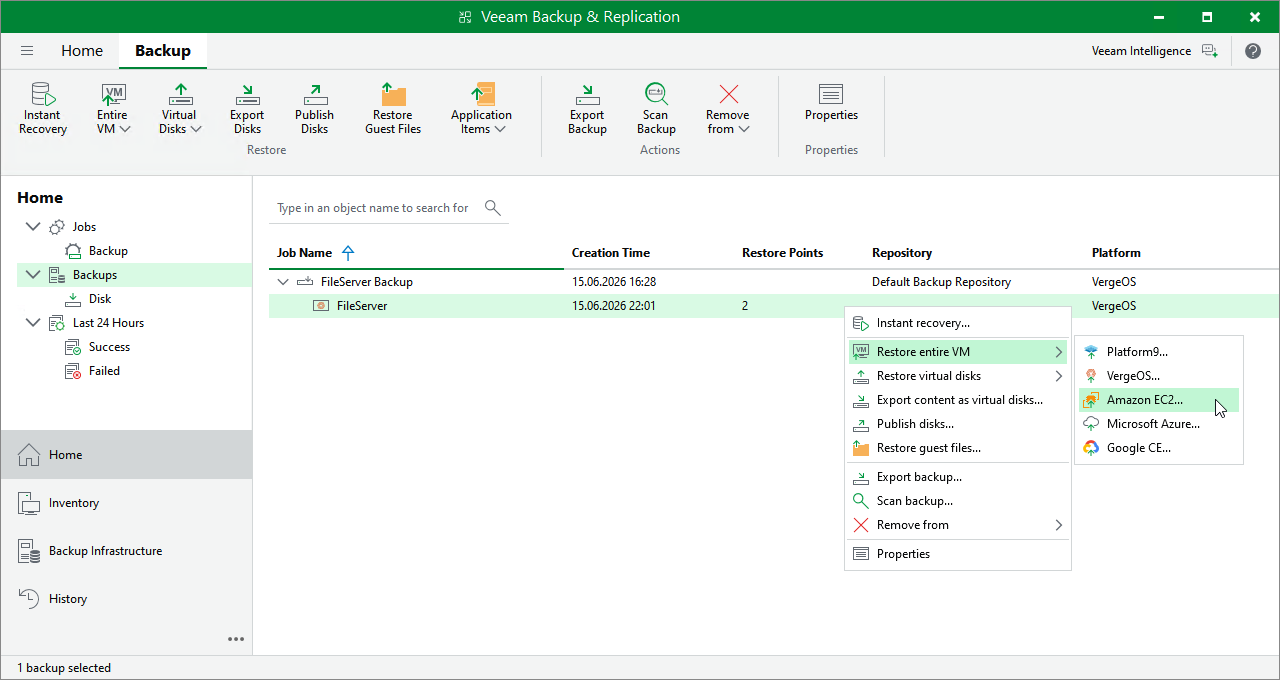Click the Backup Infrastructure navigation icon
This screenshot has width=1280, height=680.
pos(29,551)
